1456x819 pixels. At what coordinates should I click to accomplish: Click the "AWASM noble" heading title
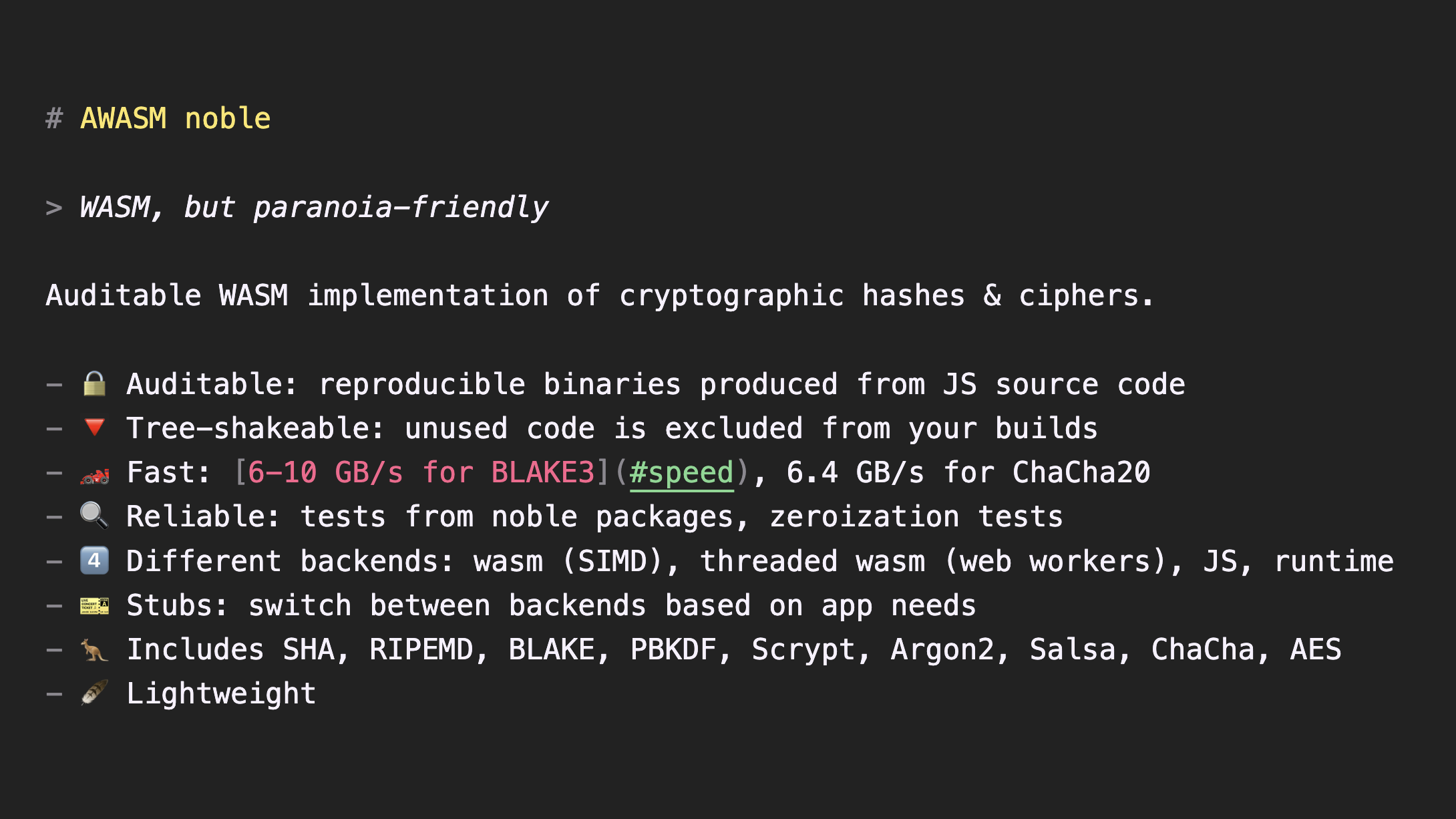(175, 119)
